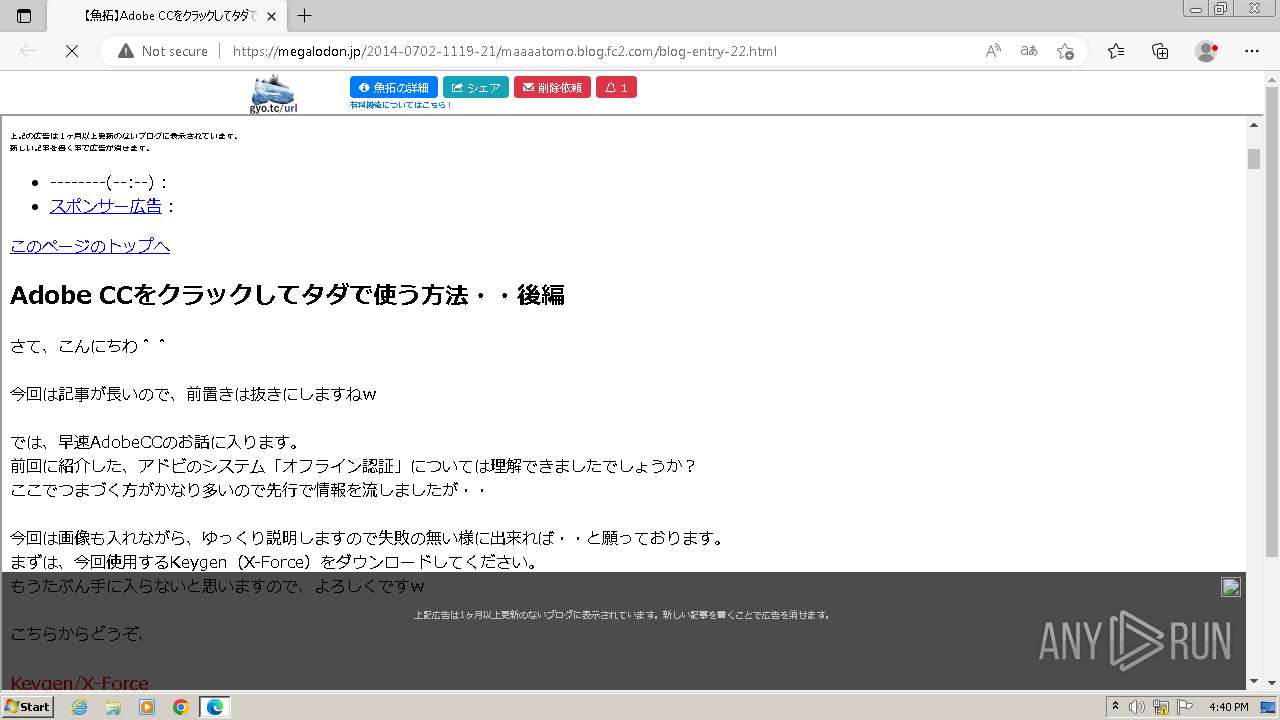Image resolution: width=1280 pixels, height=720 pixels.
Task: Open the Keygen/X-Force download link
Action: (x=79, y=684)
